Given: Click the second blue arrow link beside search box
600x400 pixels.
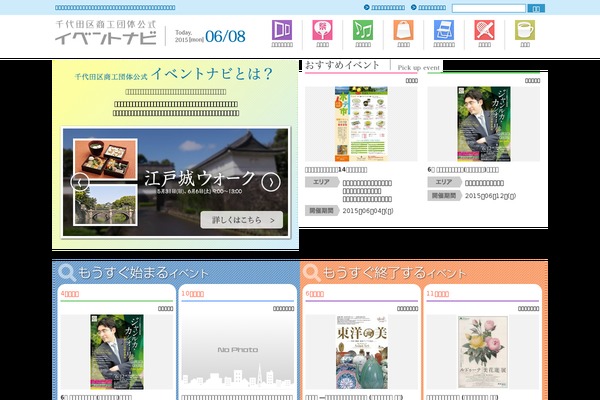Looking at the screenshot, I should point(429,7).
